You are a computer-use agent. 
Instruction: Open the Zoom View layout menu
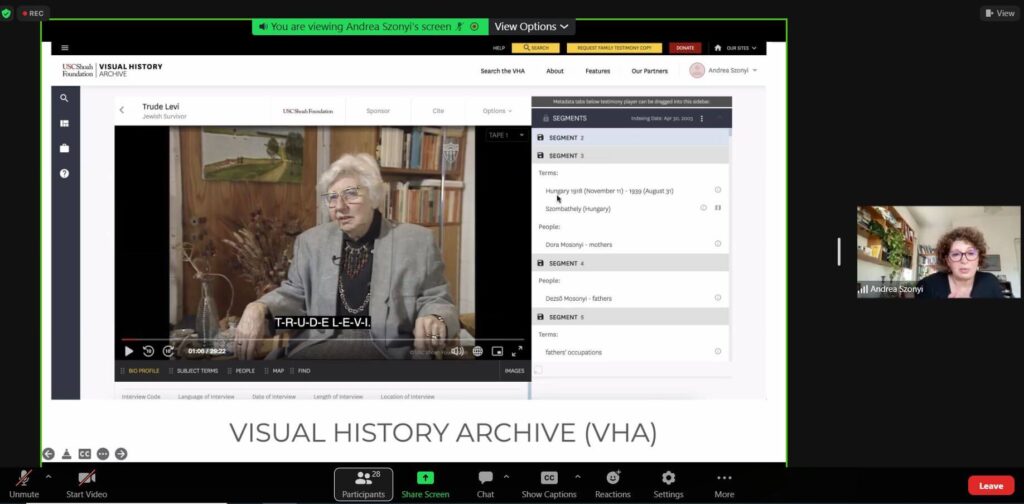[1000, 13]
